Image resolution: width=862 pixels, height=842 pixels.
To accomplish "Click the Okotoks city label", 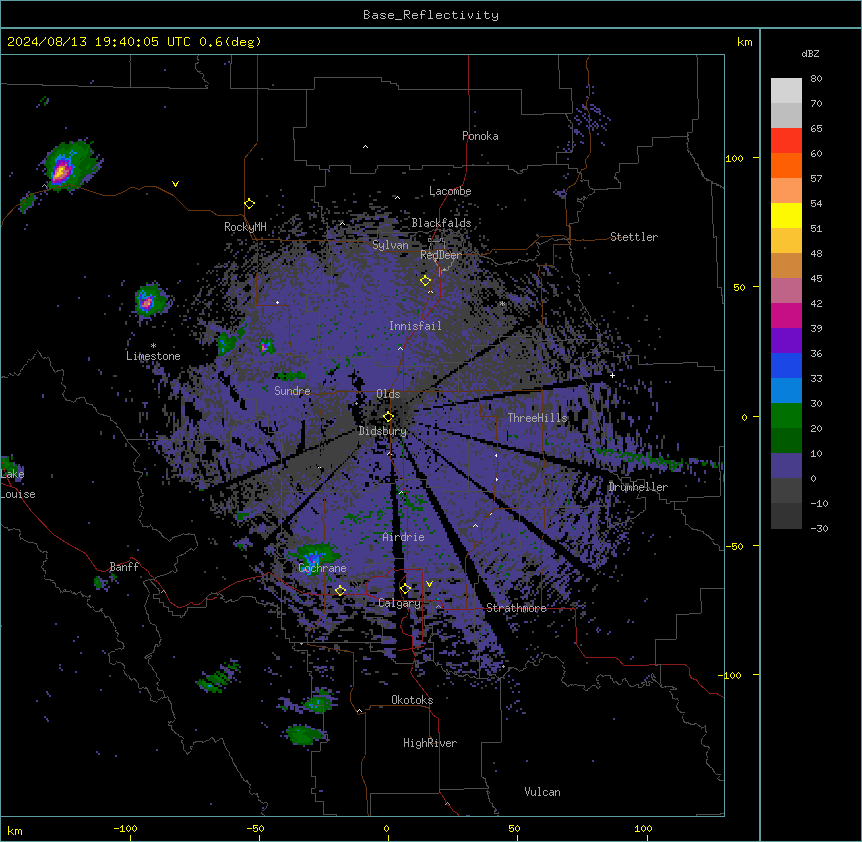I will click(412, 700).
